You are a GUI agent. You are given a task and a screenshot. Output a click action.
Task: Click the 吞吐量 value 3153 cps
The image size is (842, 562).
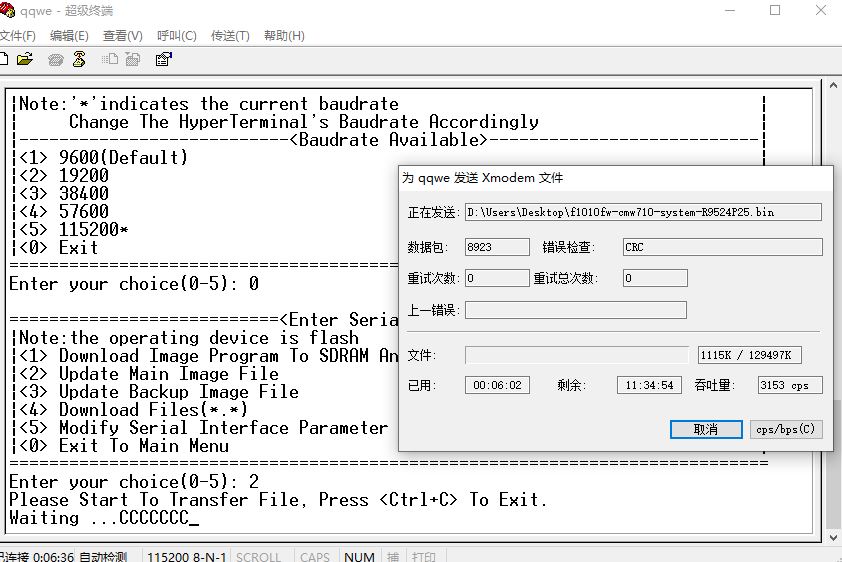coord(790,385)
